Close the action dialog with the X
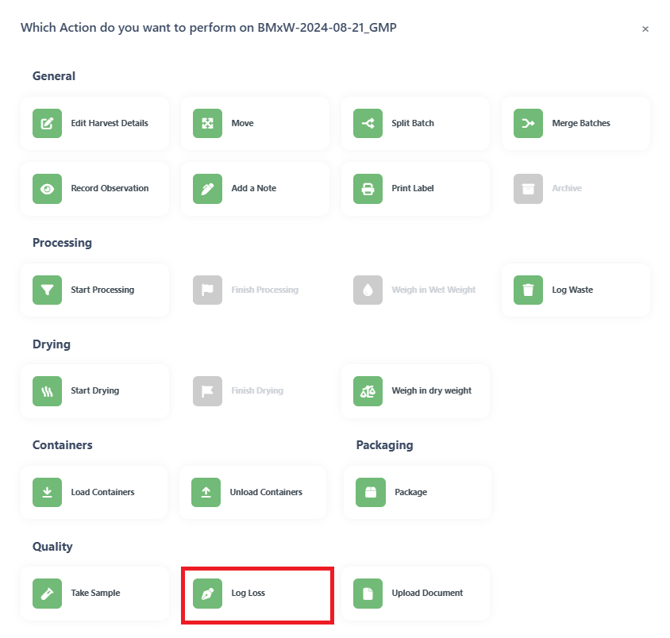 (645, 29)
